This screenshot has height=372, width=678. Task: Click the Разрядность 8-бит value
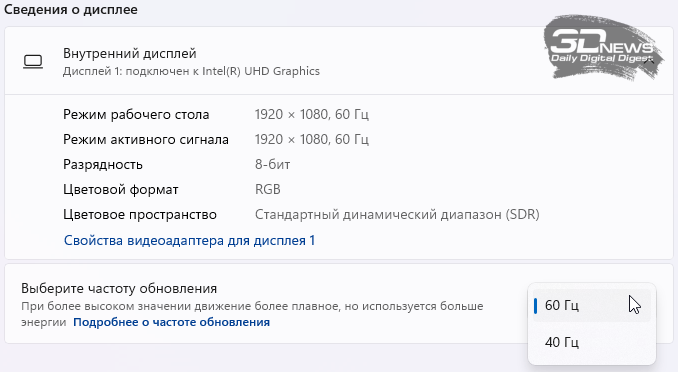(272, 164)
